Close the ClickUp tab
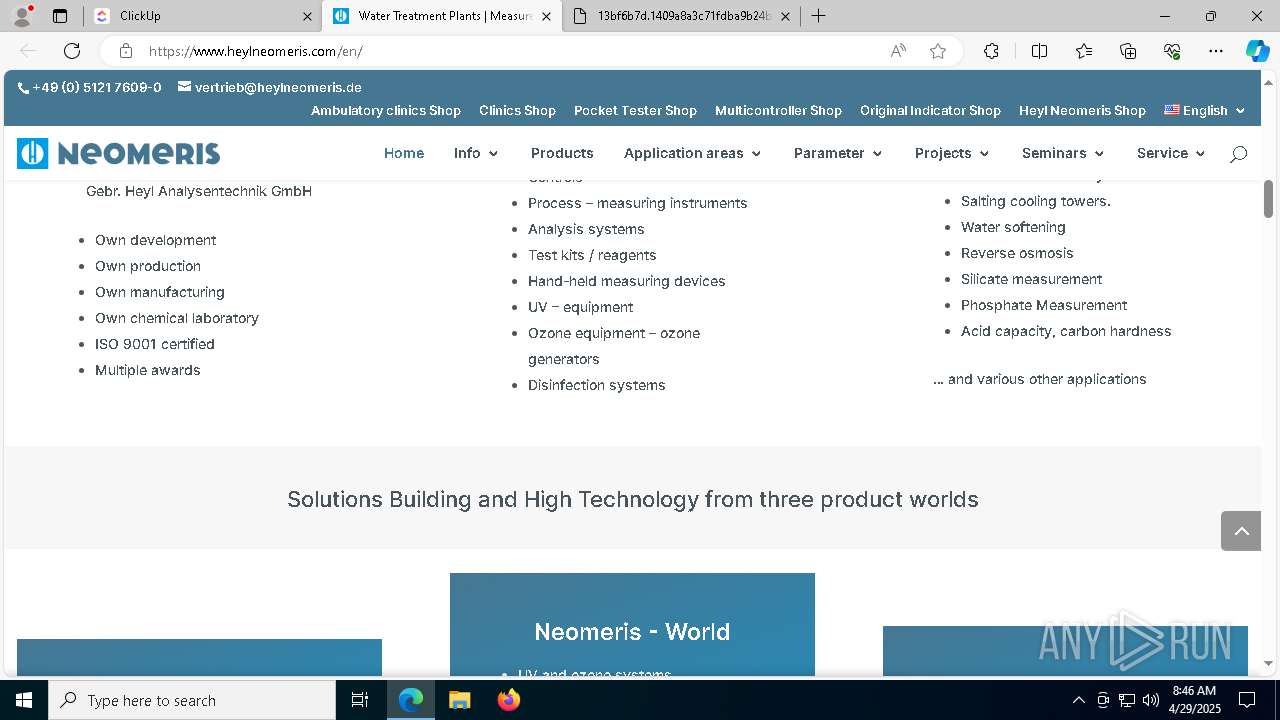The height and width of the screenshot is (720, 1280). coord(307,16)
